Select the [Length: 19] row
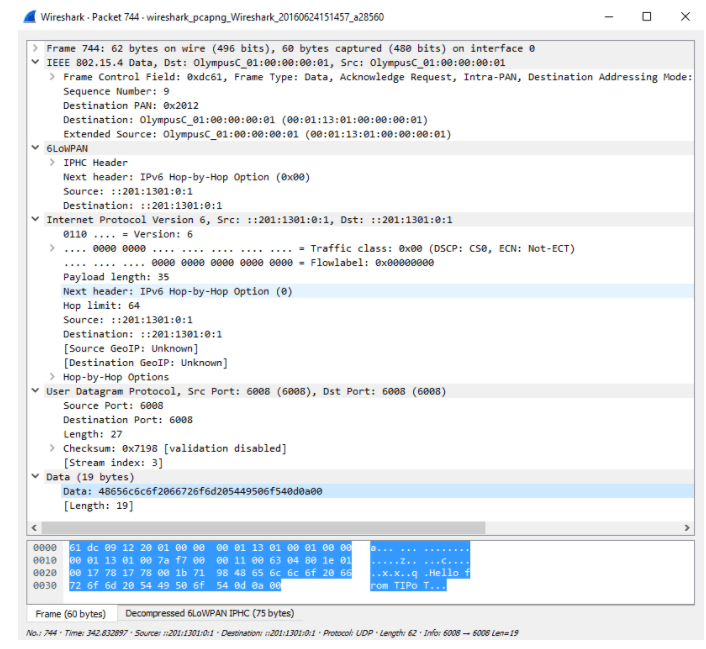This screenshot has width=706, height=649. pyautogui.click(x=377, y=506)
